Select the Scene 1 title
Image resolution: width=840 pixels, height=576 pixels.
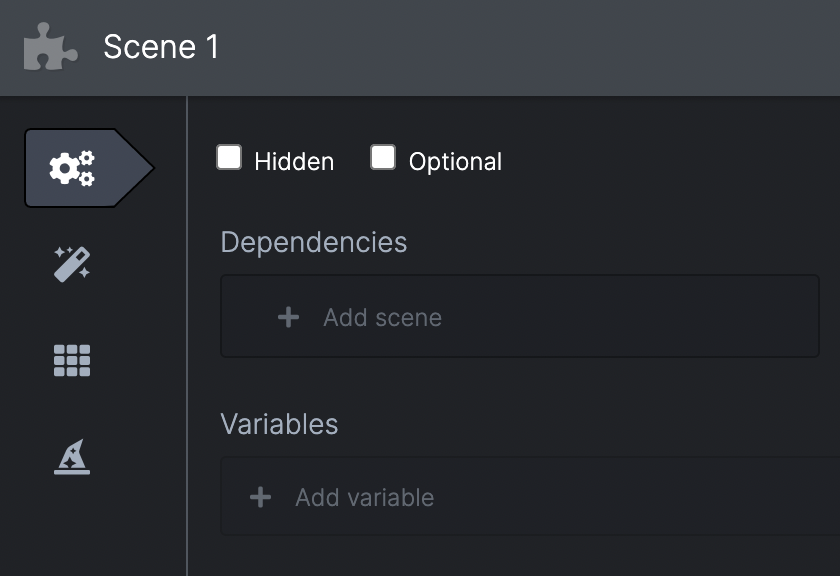coord(161,46)
